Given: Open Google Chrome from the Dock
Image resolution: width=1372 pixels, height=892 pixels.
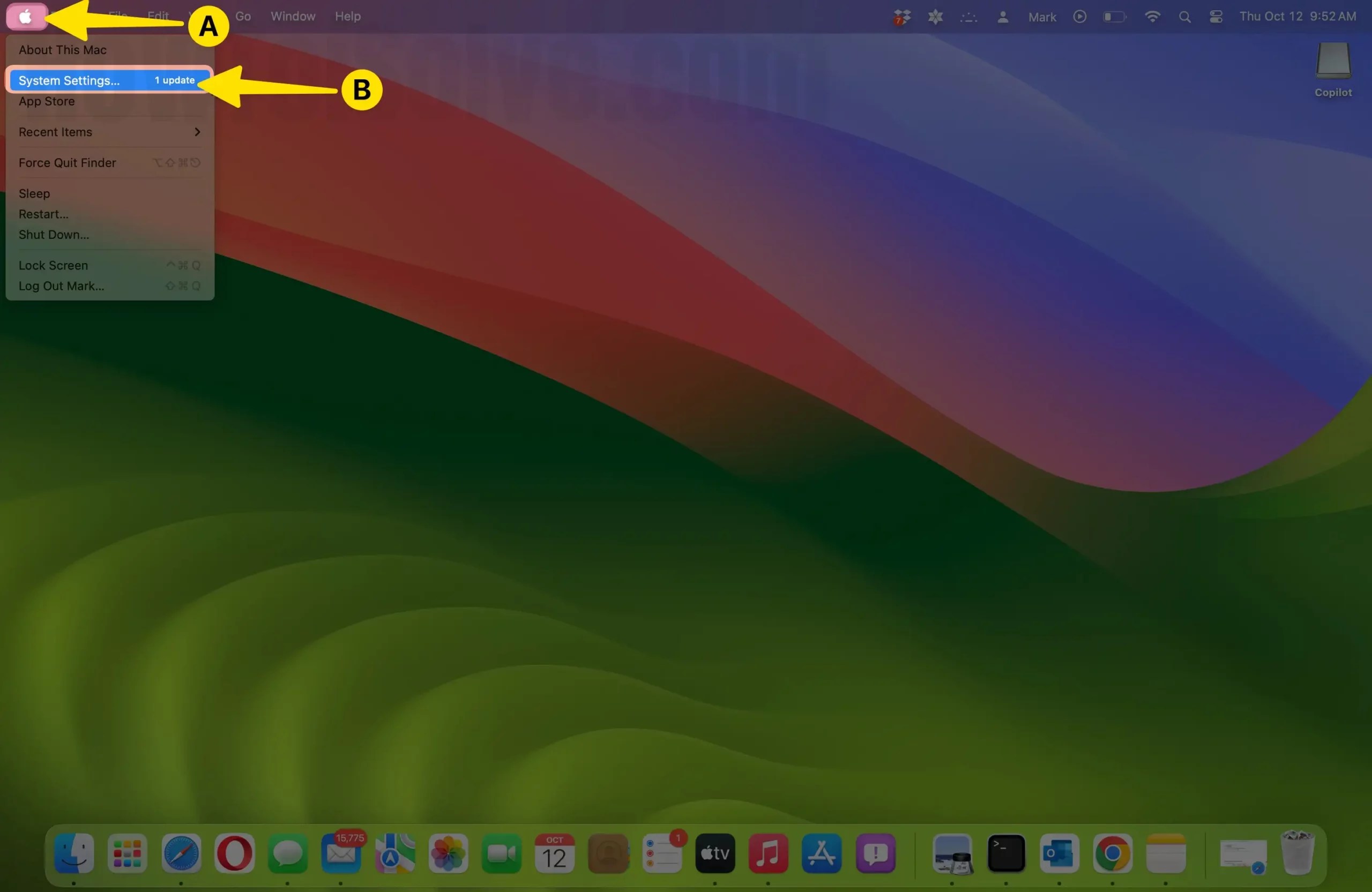Looking at the screenshot, I should click(x=1113, y=854).
